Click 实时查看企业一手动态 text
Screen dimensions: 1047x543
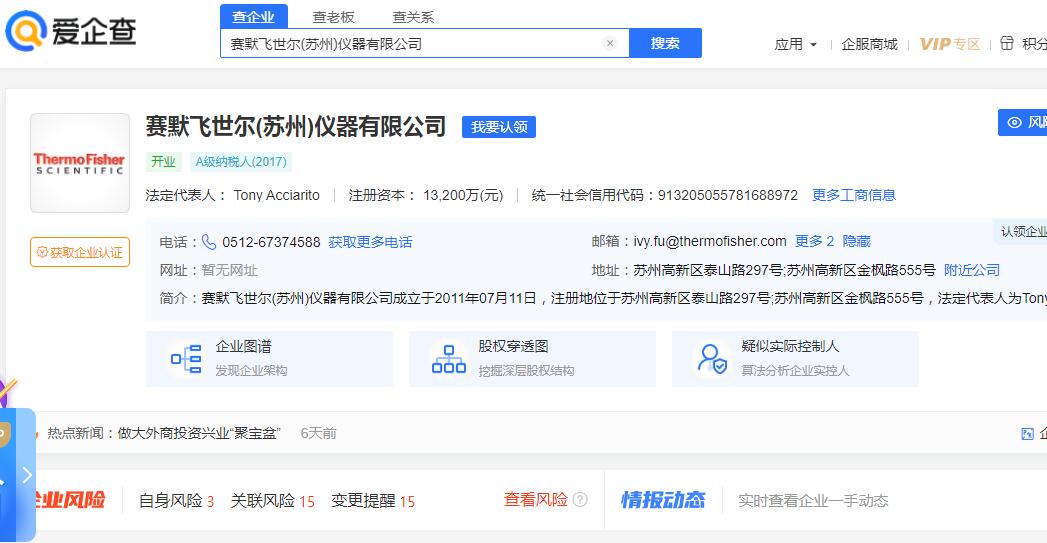813,500
